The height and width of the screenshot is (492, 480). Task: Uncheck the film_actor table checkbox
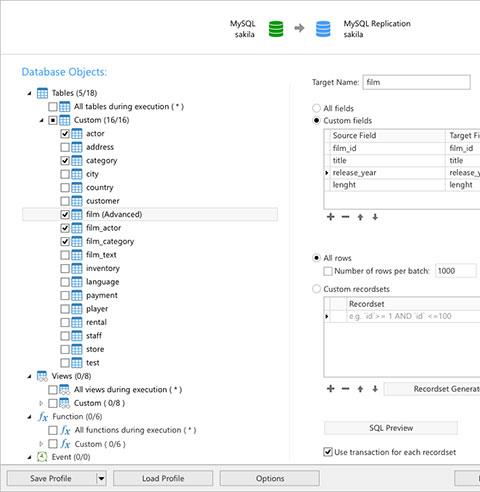[65, 228]
